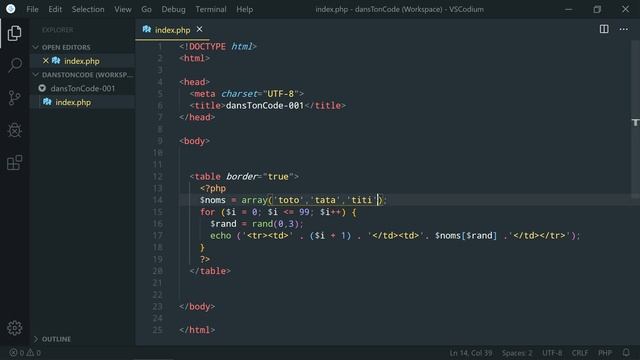Restore down the VSCodium window
Screen dimensions: 640x360
click(x=597, y=9)
